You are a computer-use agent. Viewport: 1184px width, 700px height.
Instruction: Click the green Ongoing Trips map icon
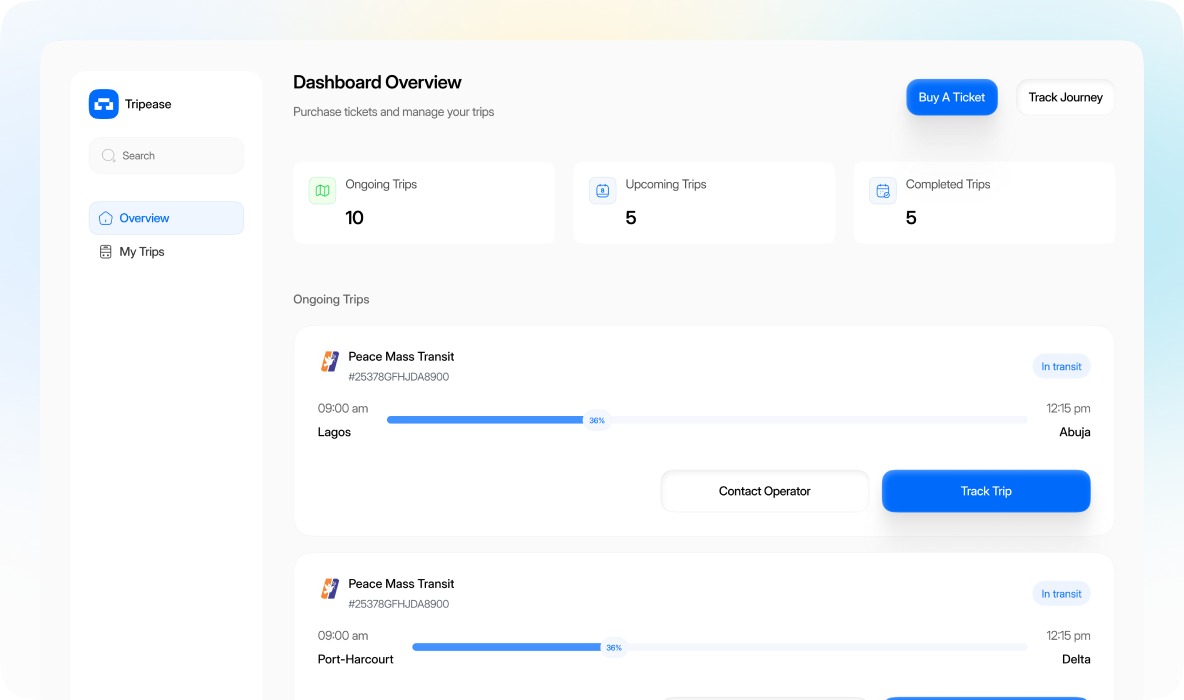[322, 190]
